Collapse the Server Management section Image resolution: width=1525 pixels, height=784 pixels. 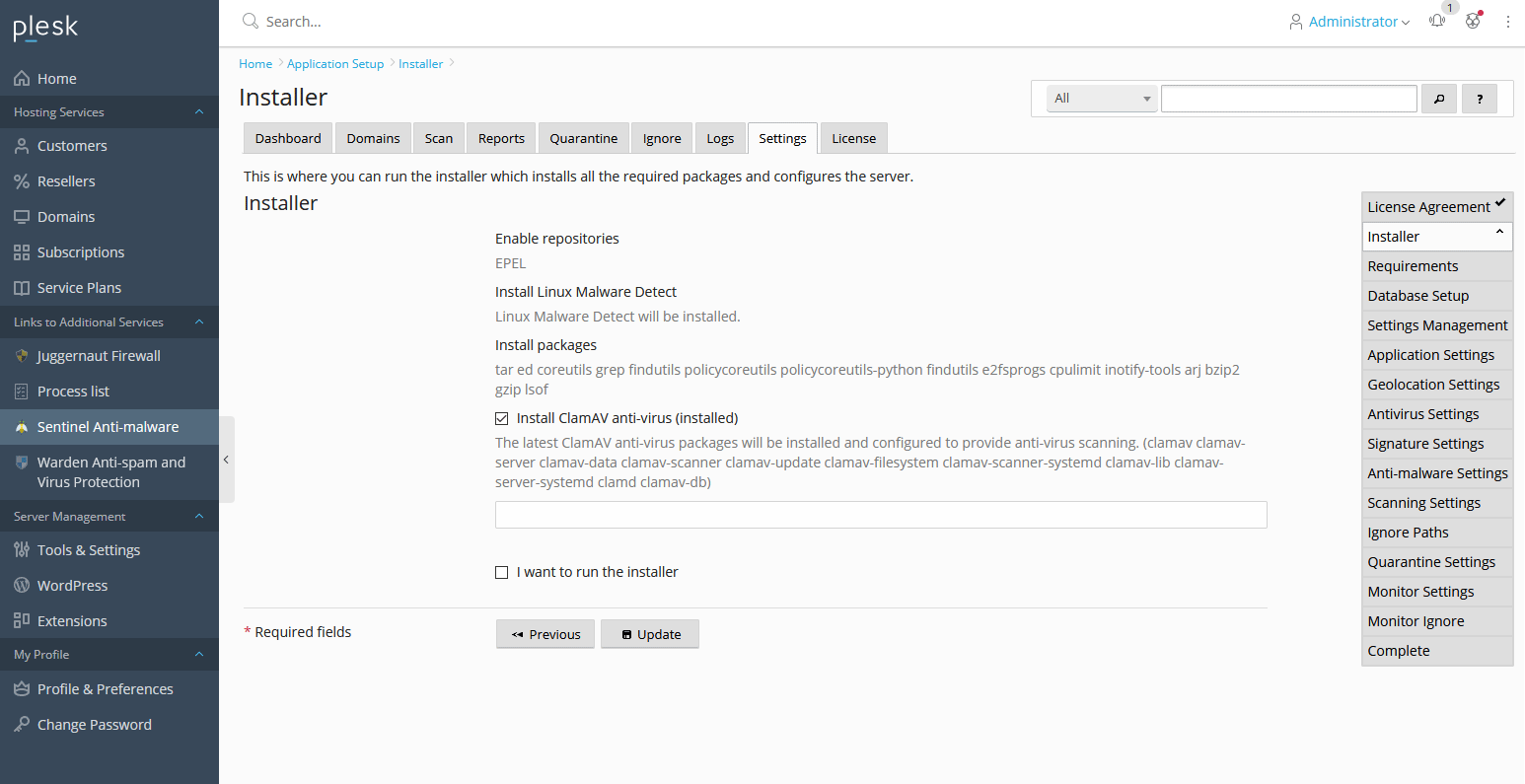tap(199, 517)
